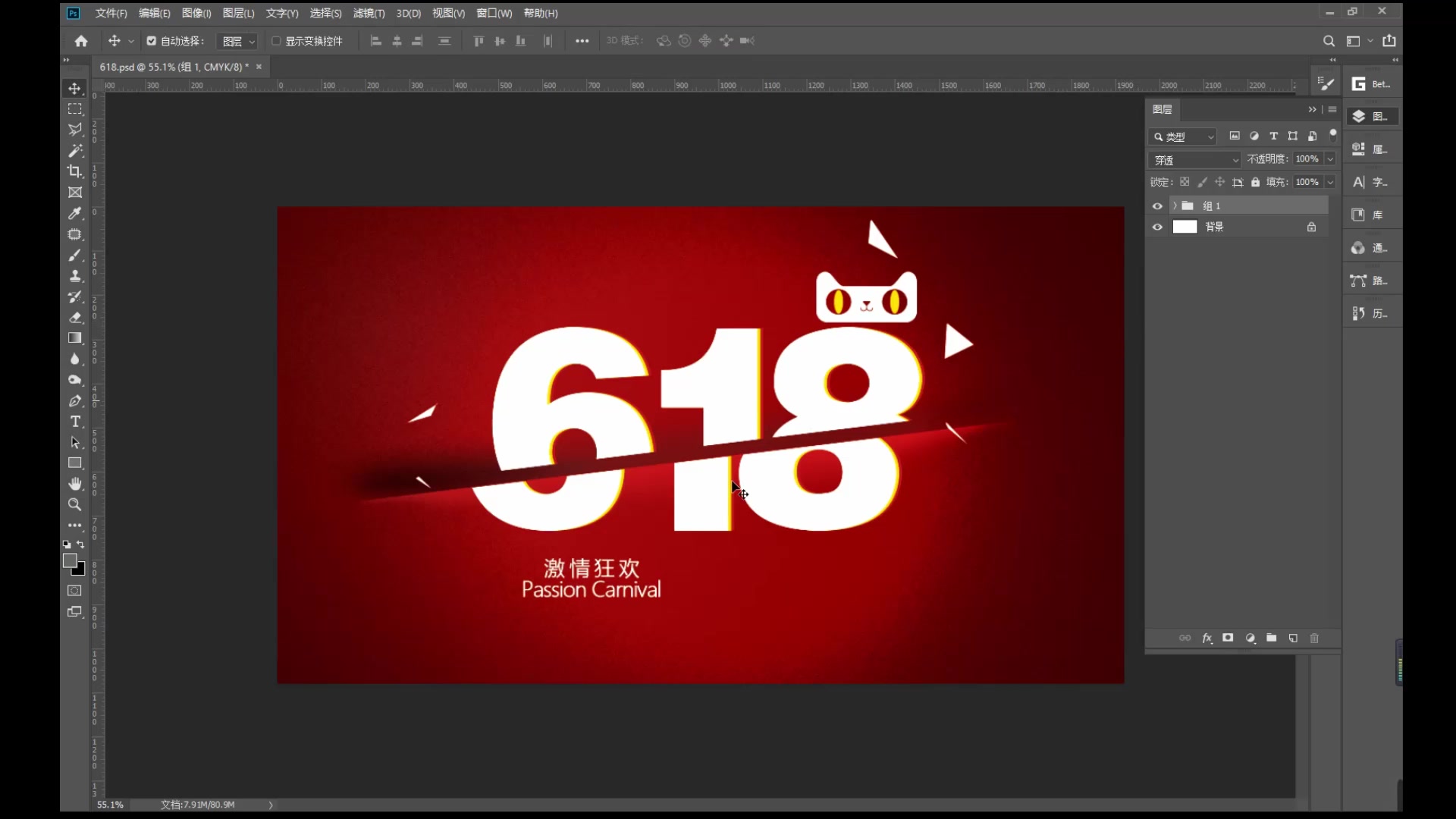Select the Horizontal Type tool
This screenshot has width=1456, height=819.
pos(74,422)
